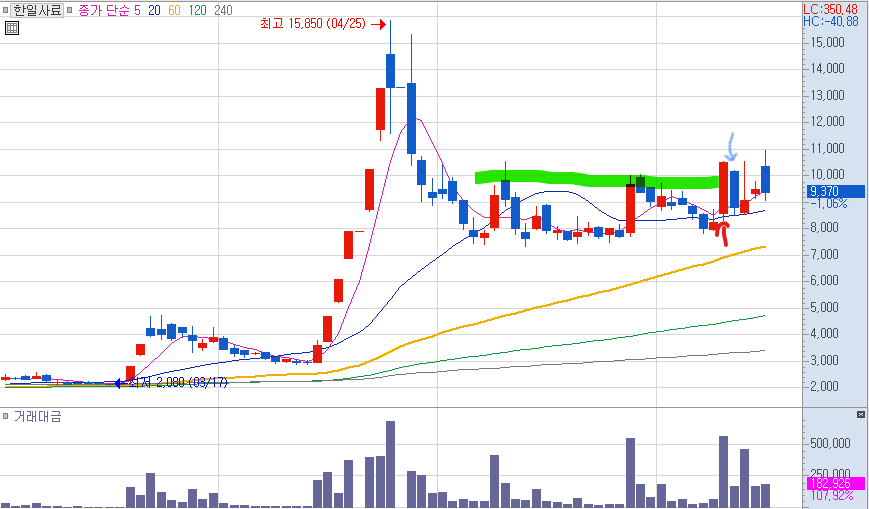Click the HC:-40,88 indicator text
This screenshot has width=869, height=509.
(830, 21)
